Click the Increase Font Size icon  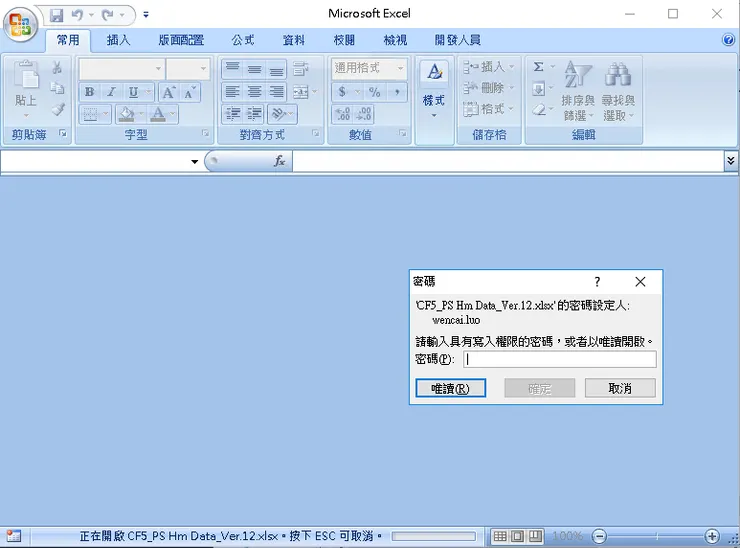[x=168, y=93]
